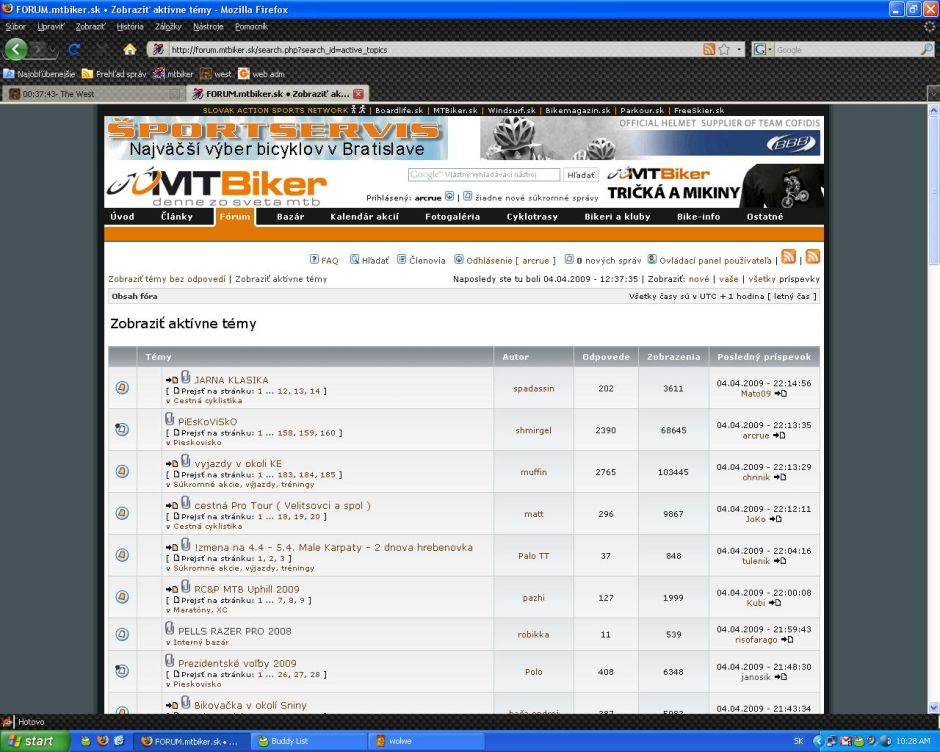Switch to the Bazár navigation tab

tap(290, 216)
